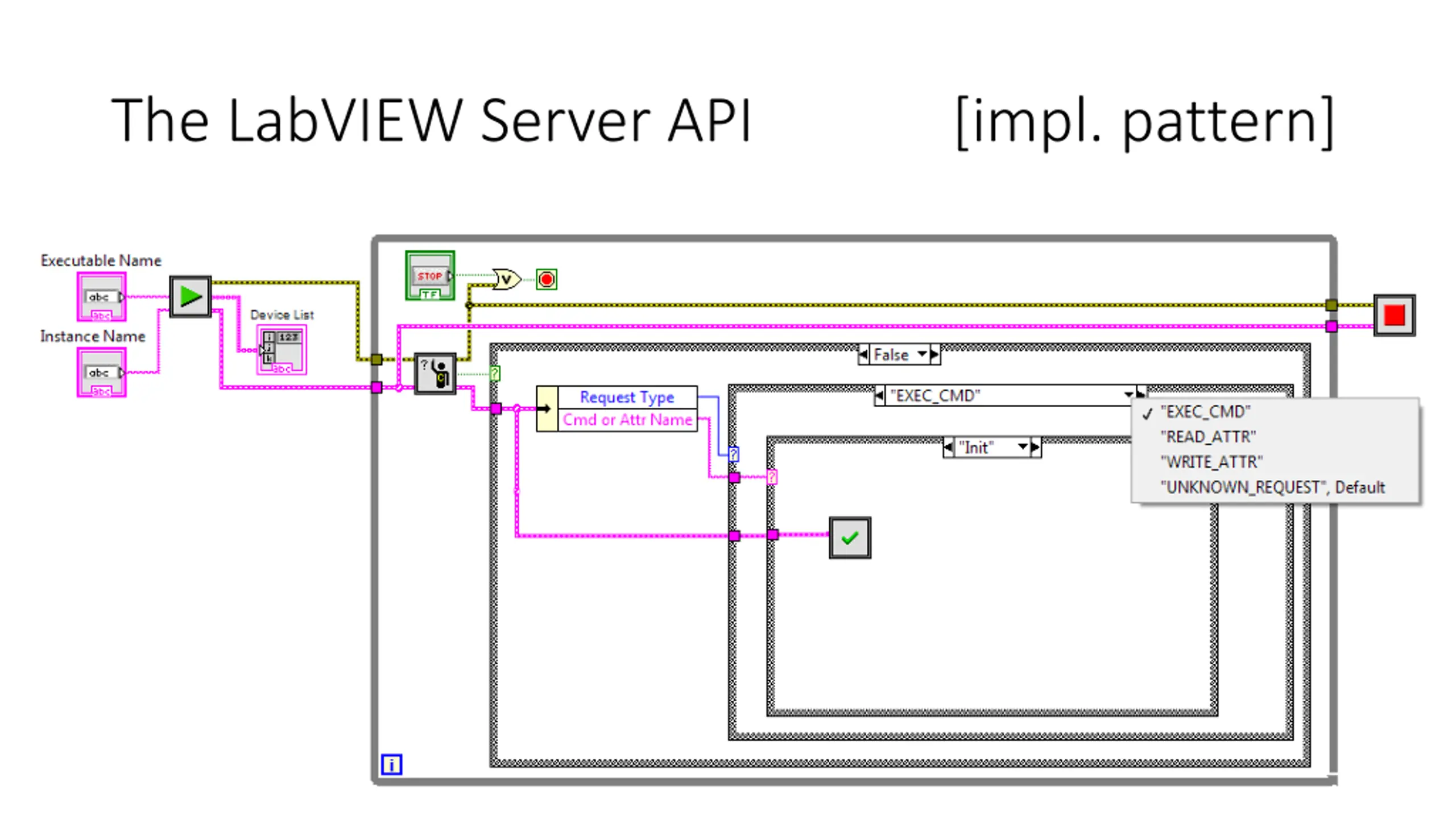Click the Unbundle By Name cluster input
Image resolution: width=1456 pixels, height=819 pixels.
[547, 408]
